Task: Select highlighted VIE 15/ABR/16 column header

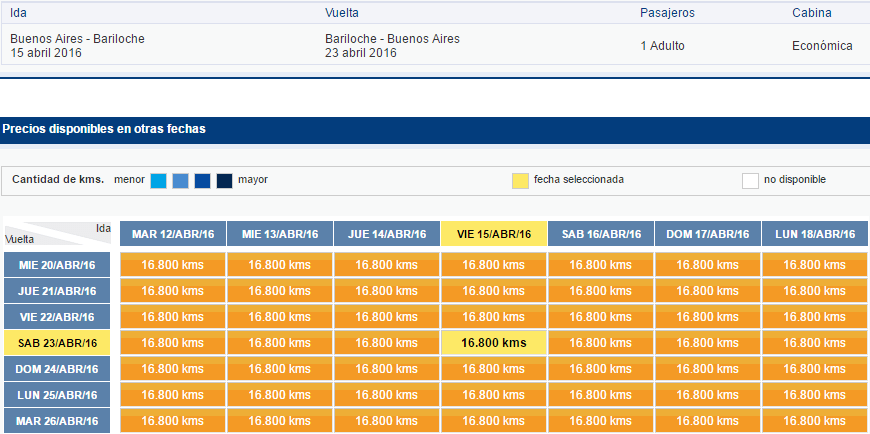Action: [494, 234]
